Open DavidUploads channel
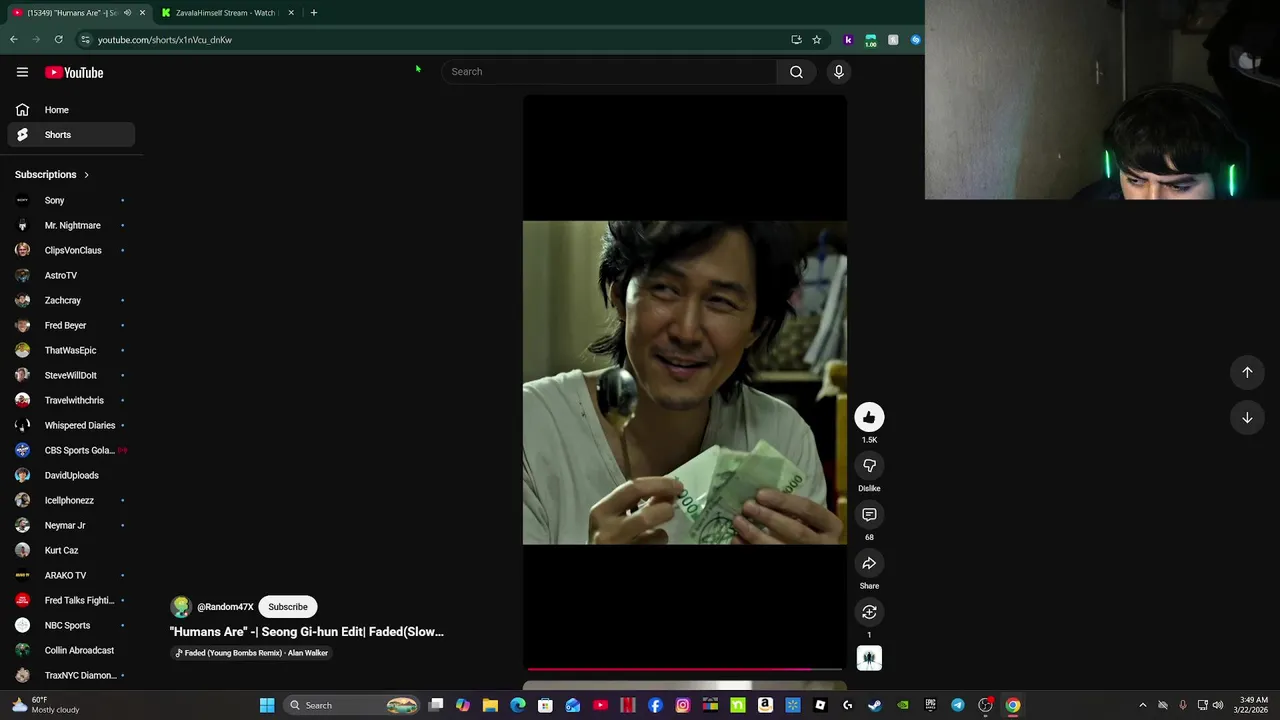This screenshot has width=1280, height=720. 71,475
